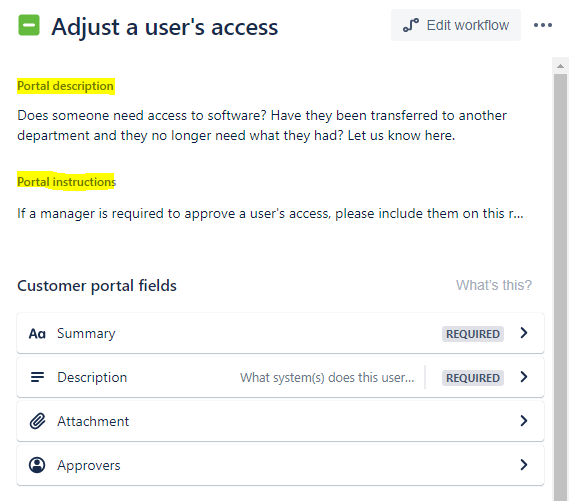Viewport: 582px width, 501px height.
Task: Expand the Description field chevron
Action: [x=524, y=377]
